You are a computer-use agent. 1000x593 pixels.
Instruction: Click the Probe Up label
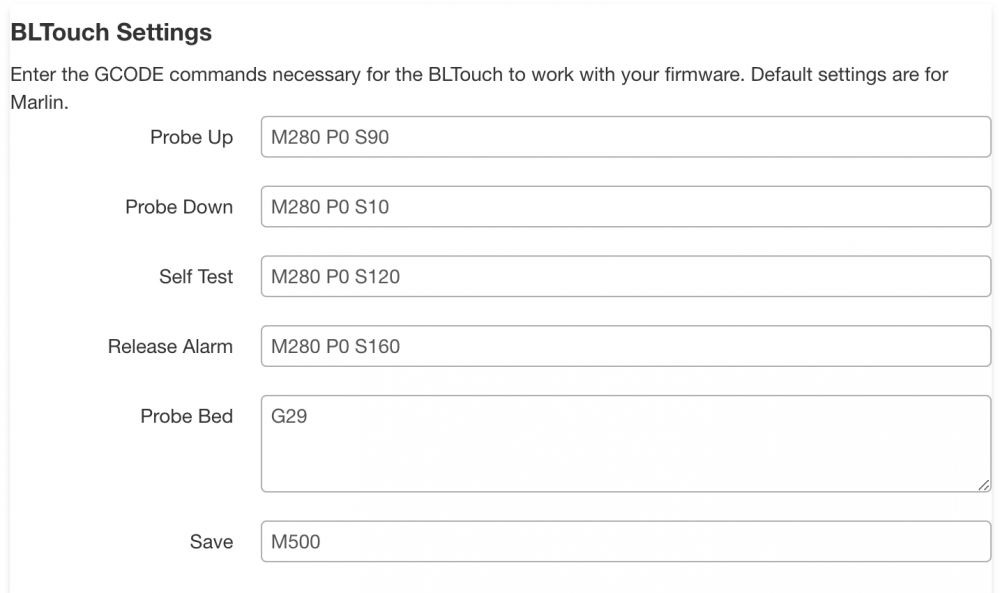tap(191, 138)
